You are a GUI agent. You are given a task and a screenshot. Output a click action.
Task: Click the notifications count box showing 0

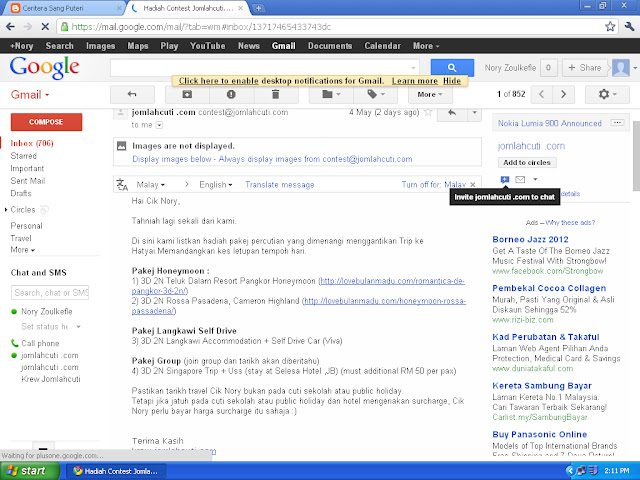coord(548,68)
